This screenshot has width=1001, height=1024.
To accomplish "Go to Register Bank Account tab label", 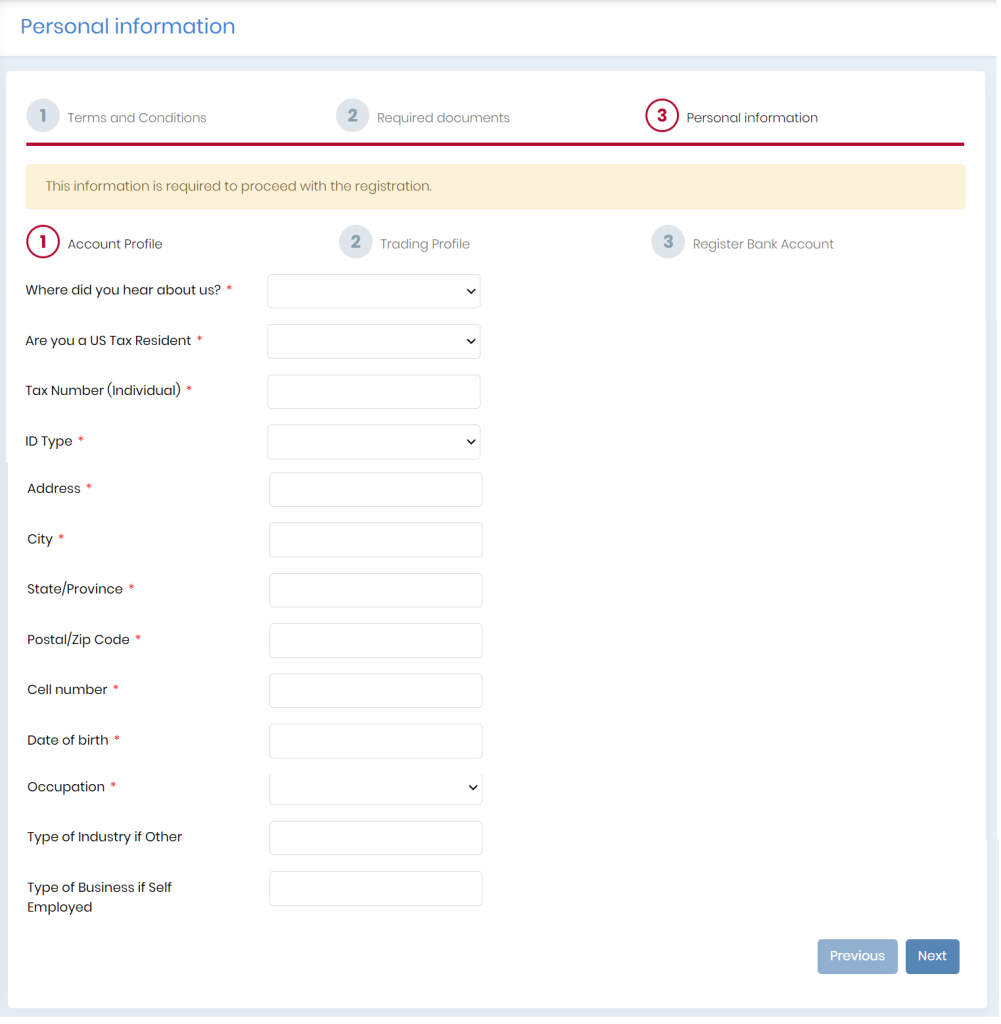I will (x=762, y=244).
